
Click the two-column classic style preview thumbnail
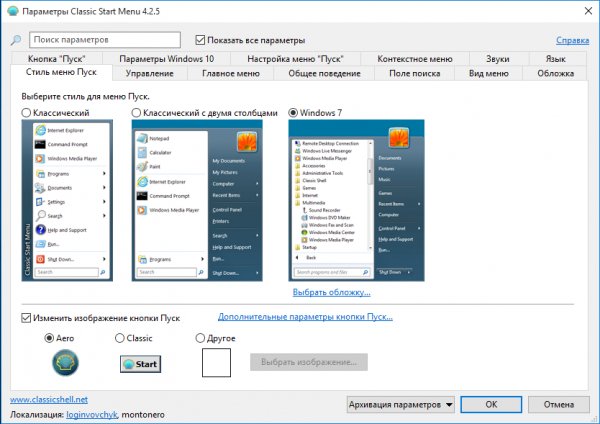[197, 201]
